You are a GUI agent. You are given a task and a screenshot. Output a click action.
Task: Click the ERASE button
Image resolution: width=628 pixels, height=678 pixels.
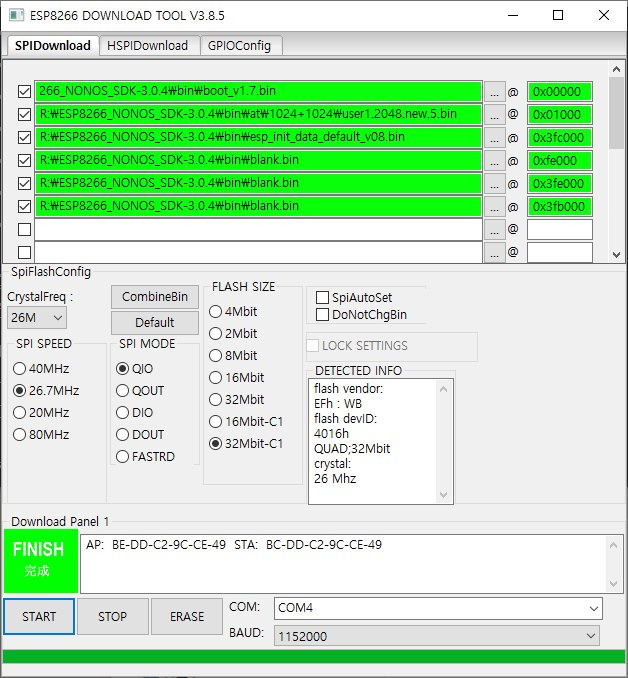(187, 617)
